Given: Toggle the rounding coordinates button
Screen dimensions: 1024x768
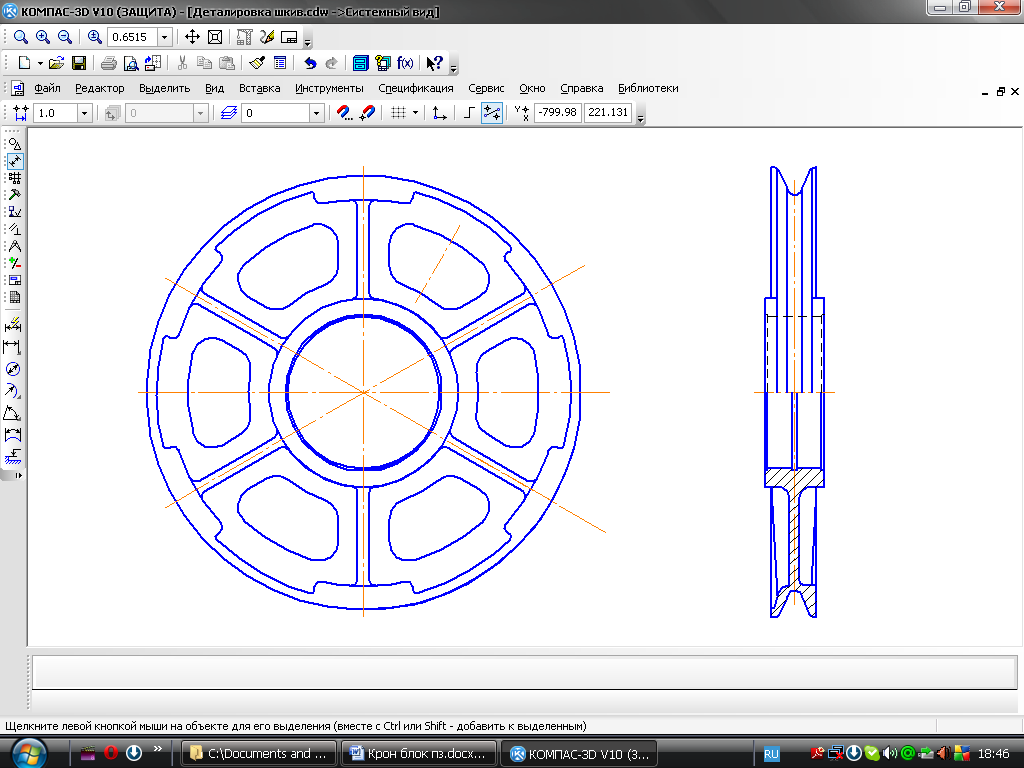Looking at the screenshot, I should (491, 113).
